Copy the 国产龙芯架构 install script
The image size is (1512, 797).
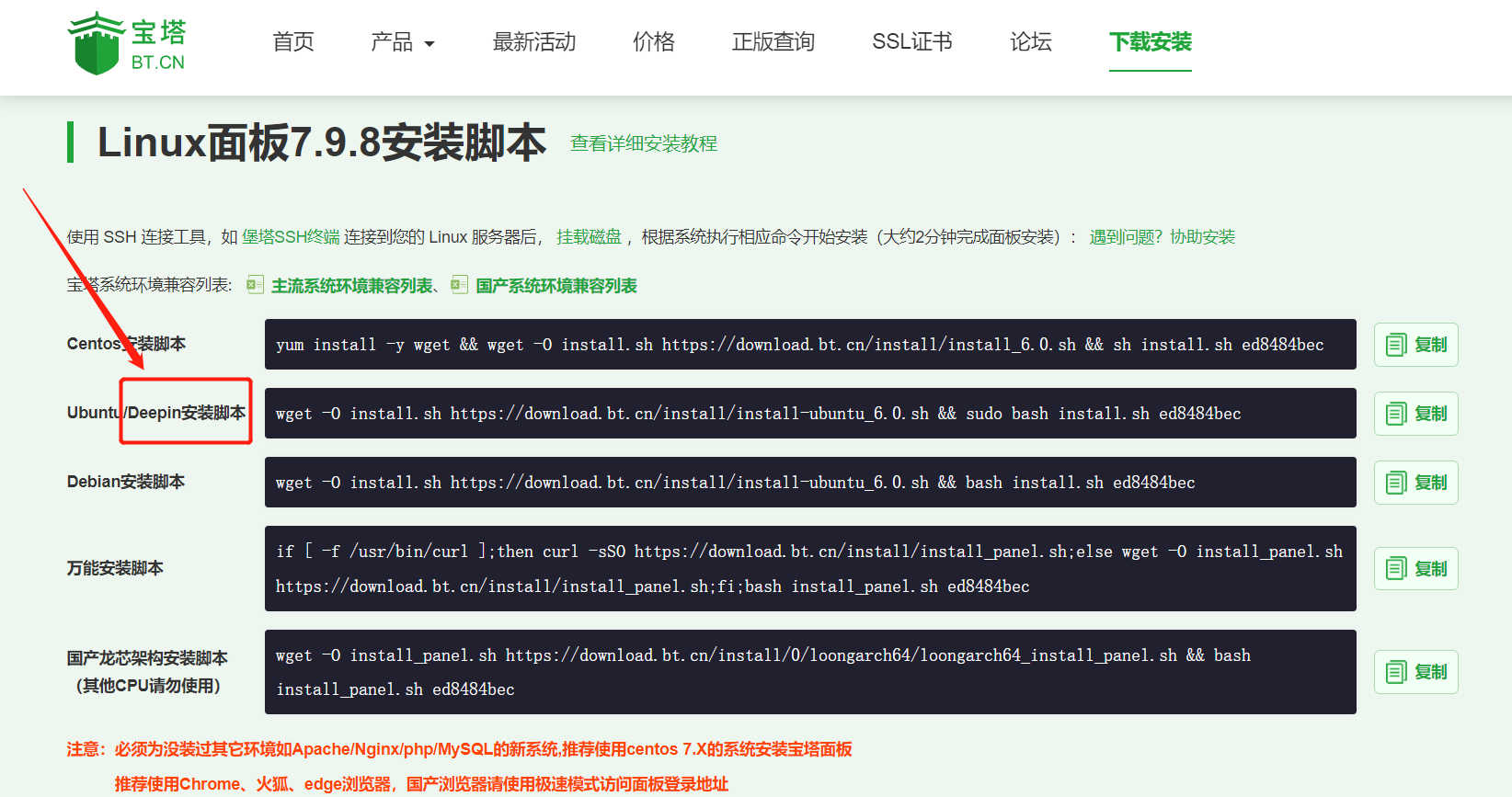(x=1416, y=672)
